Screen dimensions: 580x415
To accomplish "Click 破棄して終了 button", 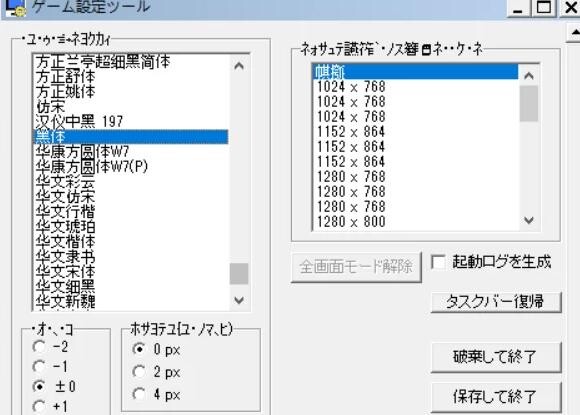I will (x=496, y=357).
